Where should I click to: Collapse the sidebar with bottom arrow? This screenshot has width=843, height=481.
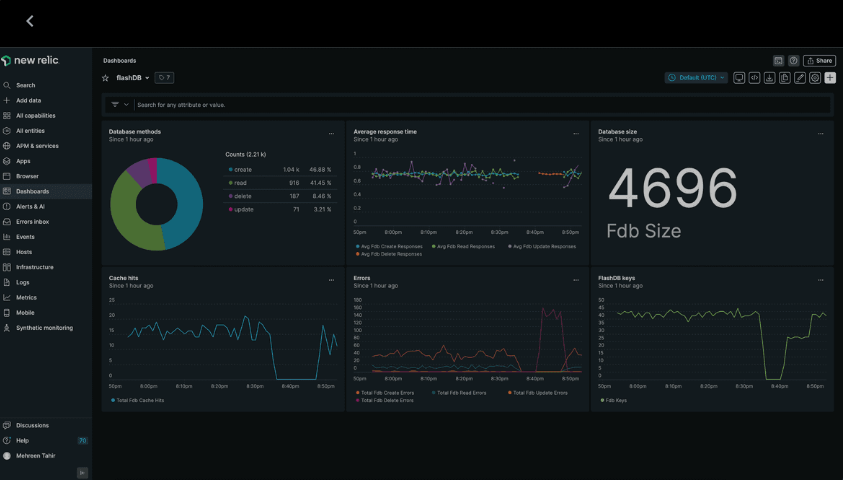pos(82,473)
